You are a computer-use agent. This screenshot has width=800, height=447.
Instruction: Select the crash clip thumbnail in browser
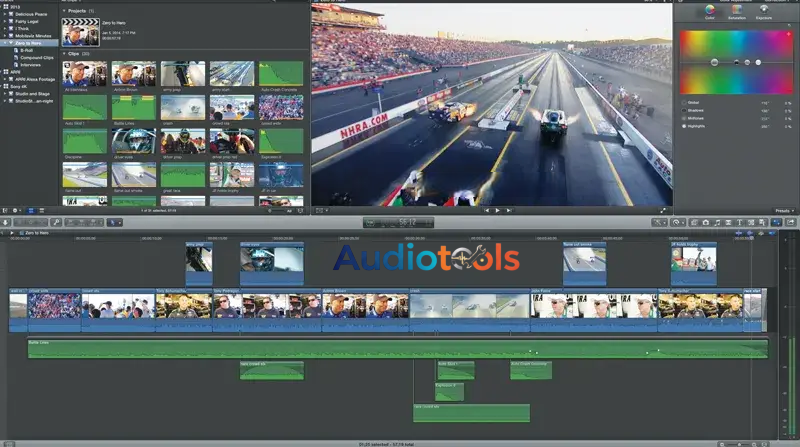pos(183,107)
